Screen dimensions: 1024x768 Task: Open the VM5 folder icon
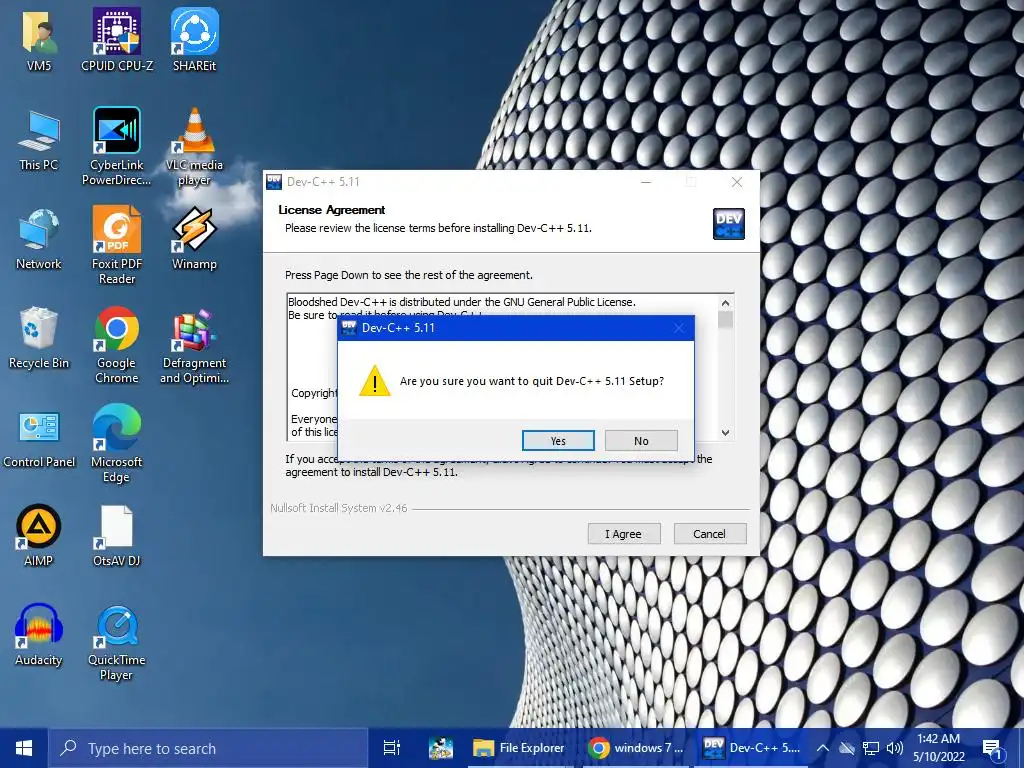tap(39, 39)
